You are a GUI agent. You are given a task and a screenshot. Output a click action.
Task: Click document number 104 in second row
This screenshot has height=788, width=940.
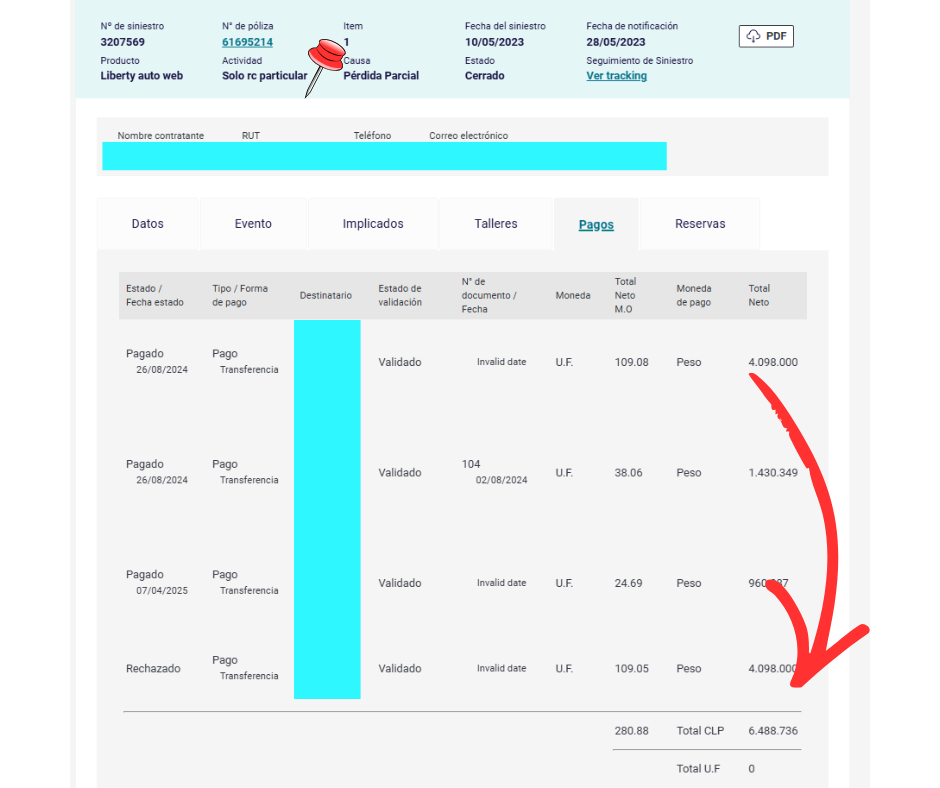[x=471, y=464]
